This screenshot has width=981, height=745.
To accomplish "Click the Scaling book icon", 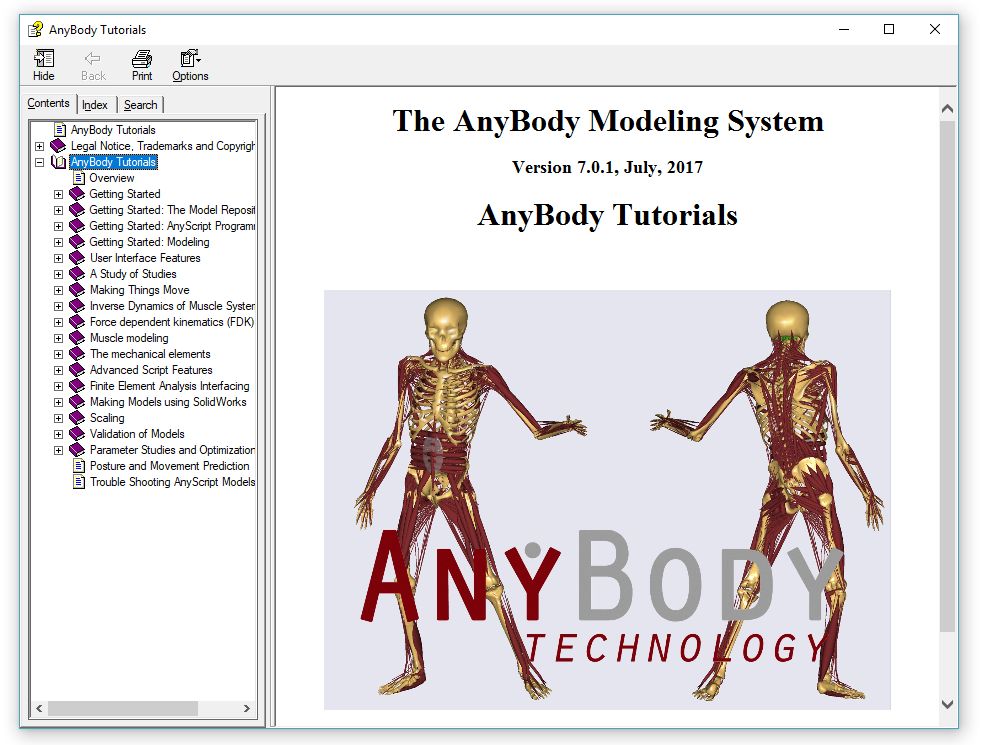I will [77, 418].
